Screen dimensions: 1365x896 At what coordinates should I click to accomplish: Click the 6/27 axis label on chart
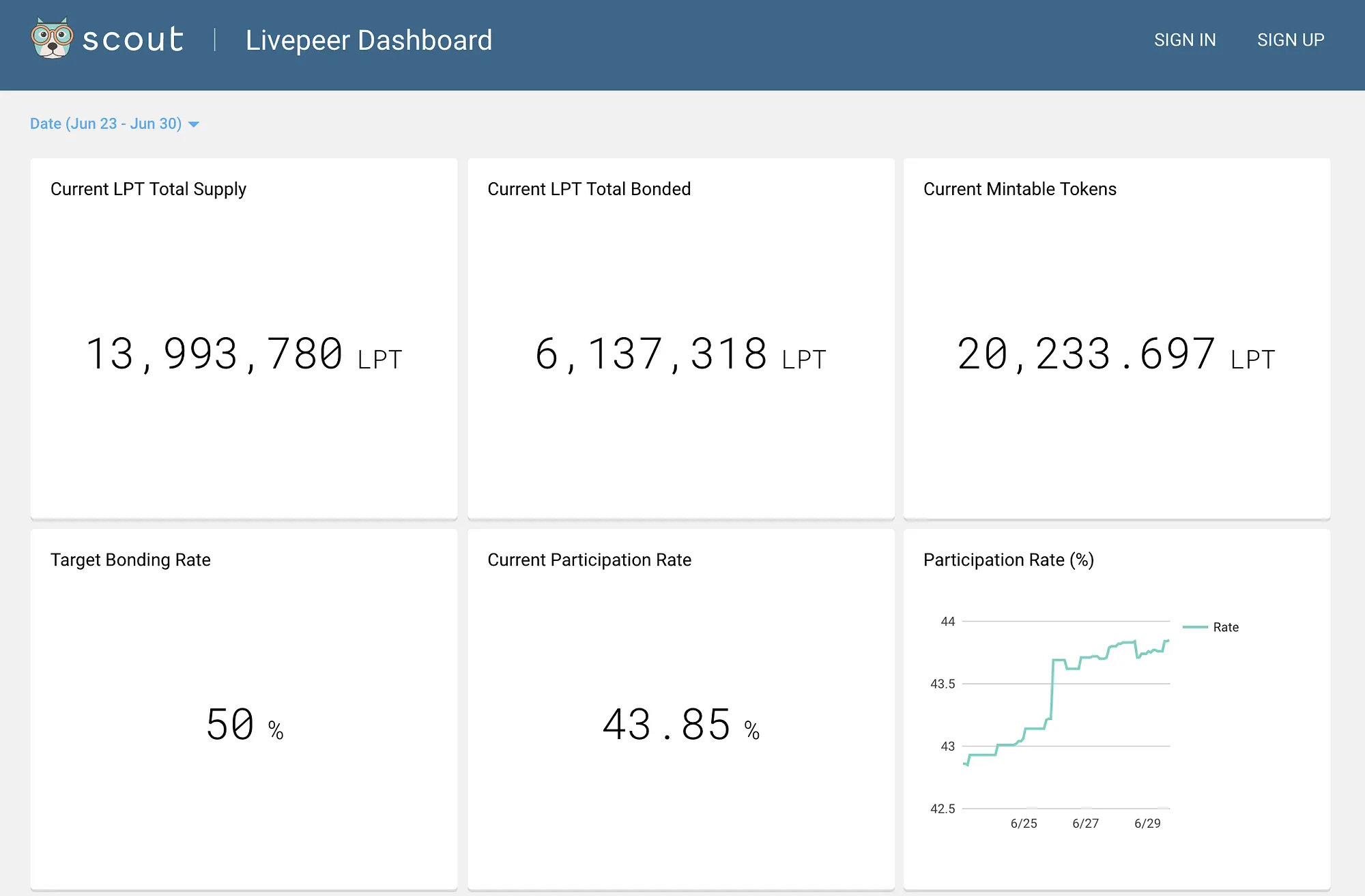[x=1085, y=824]
